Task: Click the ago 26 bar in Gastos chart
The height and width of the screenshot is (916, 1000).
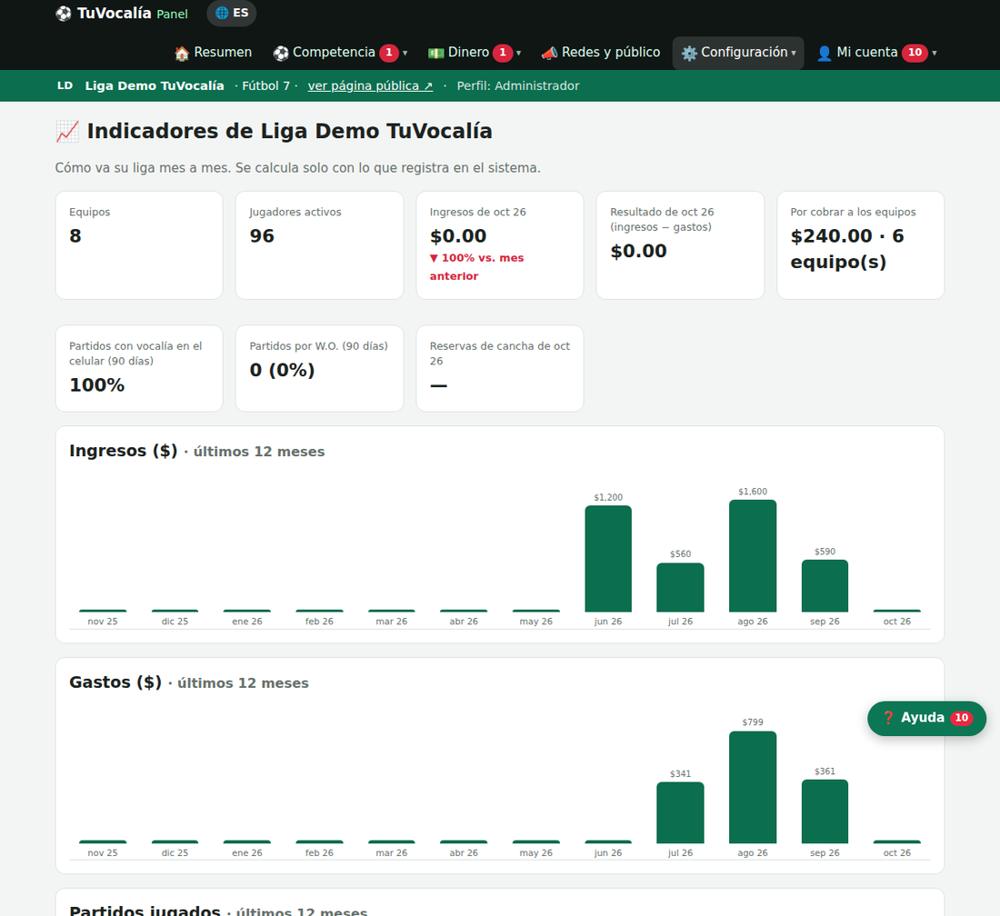Action: pos(753,787)
